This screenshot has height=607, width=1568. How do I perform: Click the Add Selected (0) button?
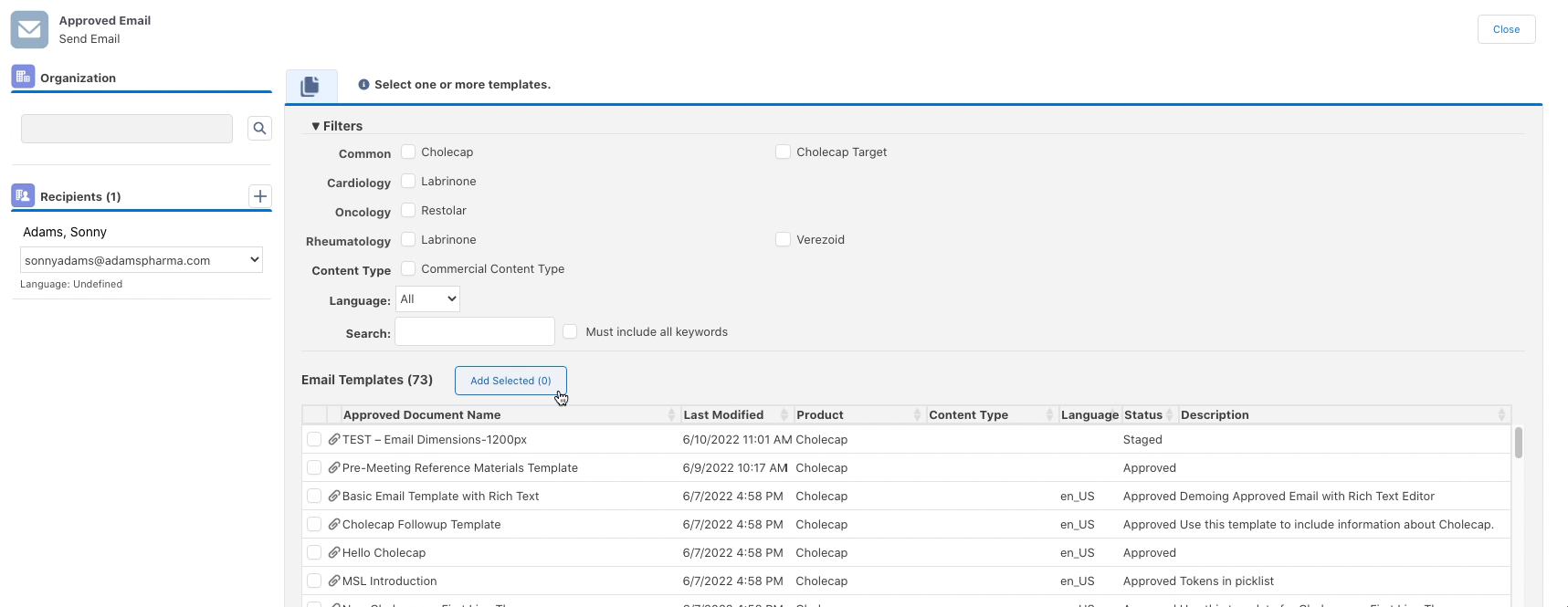click(510, 381)
